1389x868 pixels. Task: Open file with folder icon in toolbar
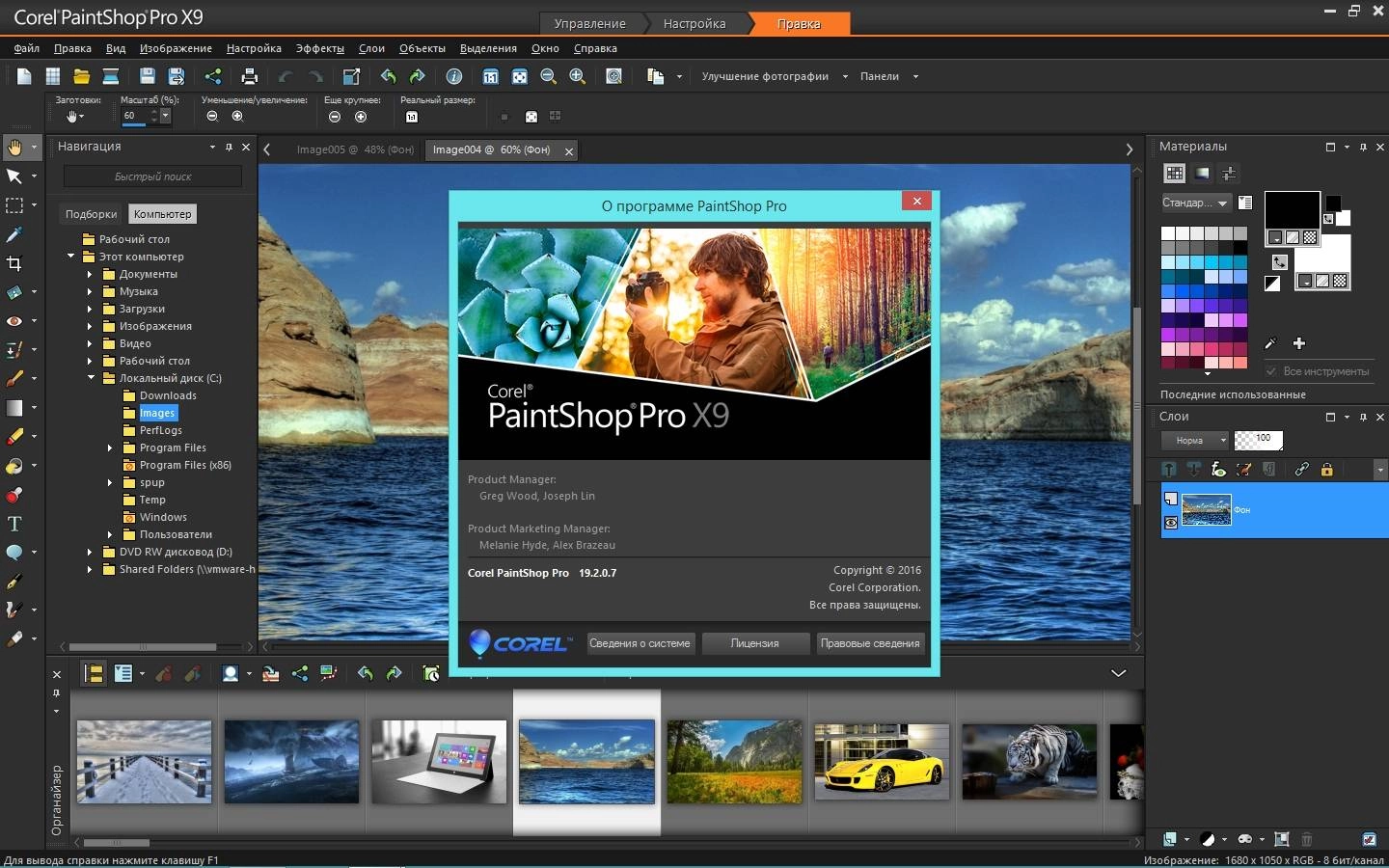[82, 76]
